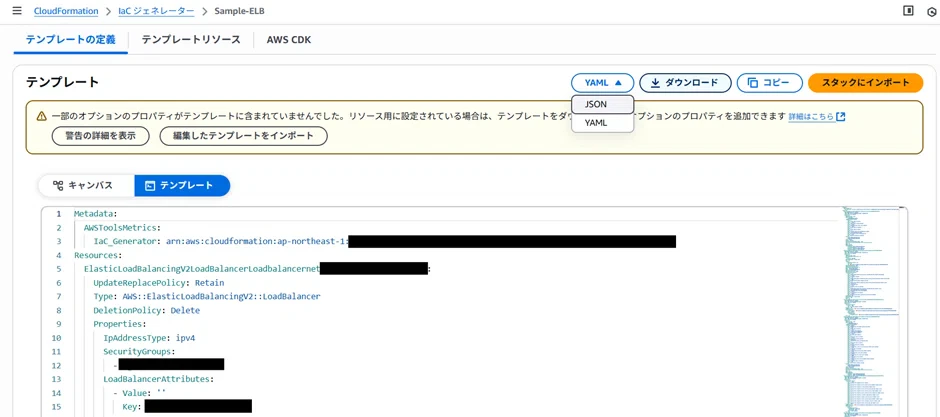Toggle the side panel icon in the top right
Screen dimensions: 940x417
coord(908,11)
